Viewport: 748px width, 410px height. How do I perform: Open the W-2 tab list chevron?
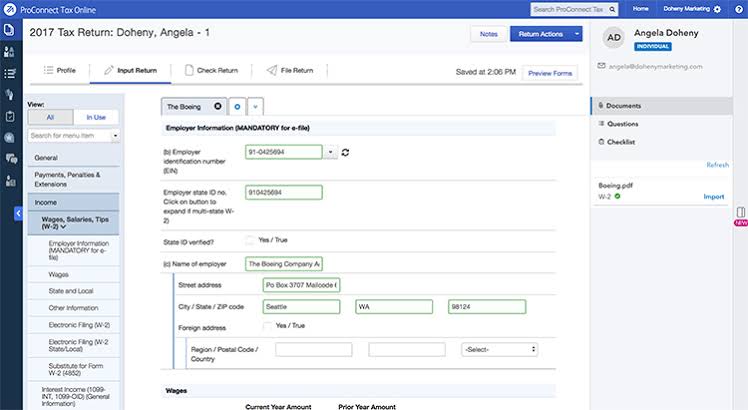point(255,106)
